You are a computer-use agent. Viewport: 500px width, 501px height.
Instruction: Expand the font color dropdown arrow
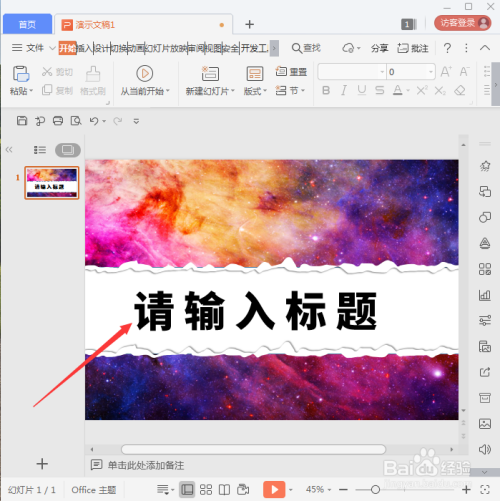408,91
